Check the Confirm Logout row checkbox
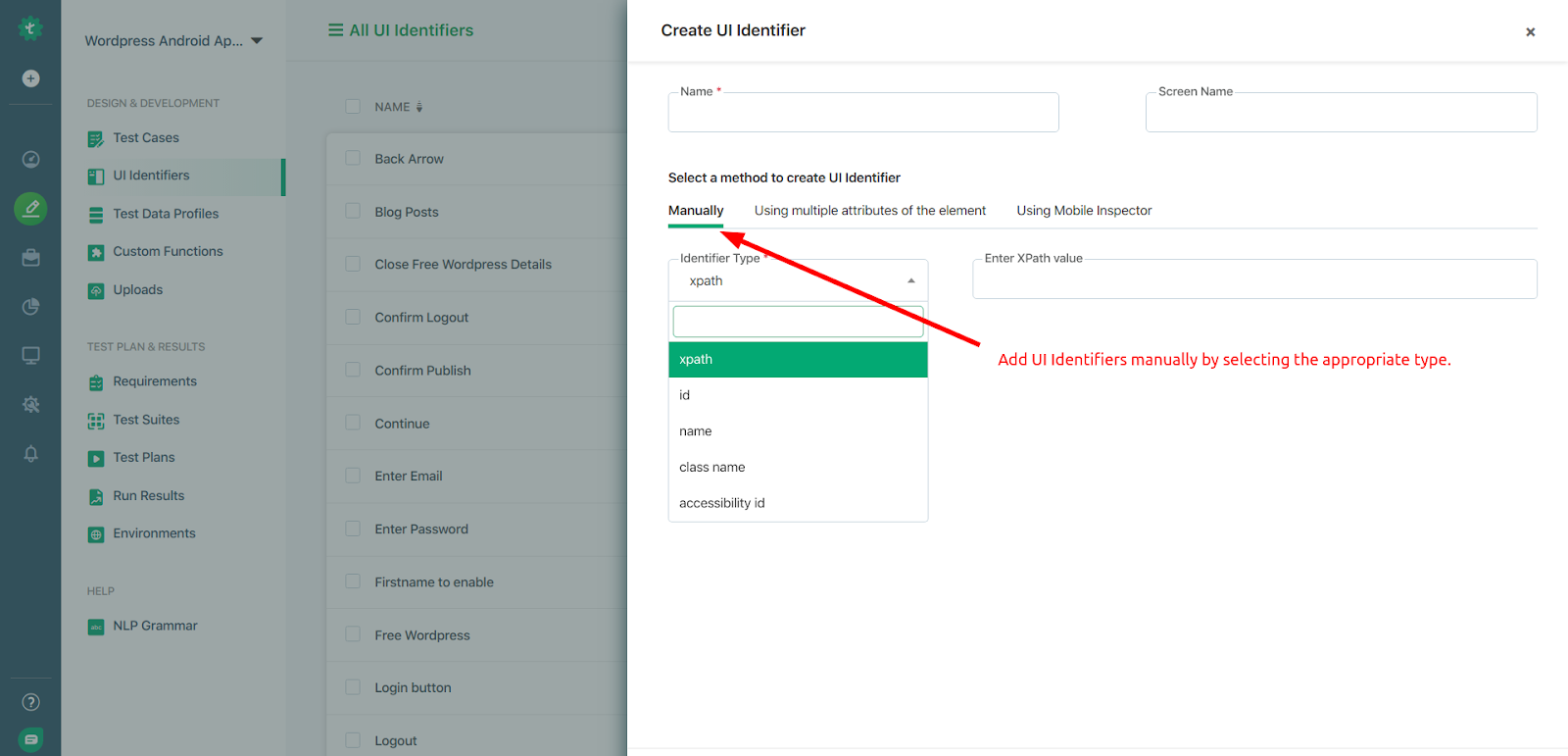1568x756 pixels. pos(353,317)
